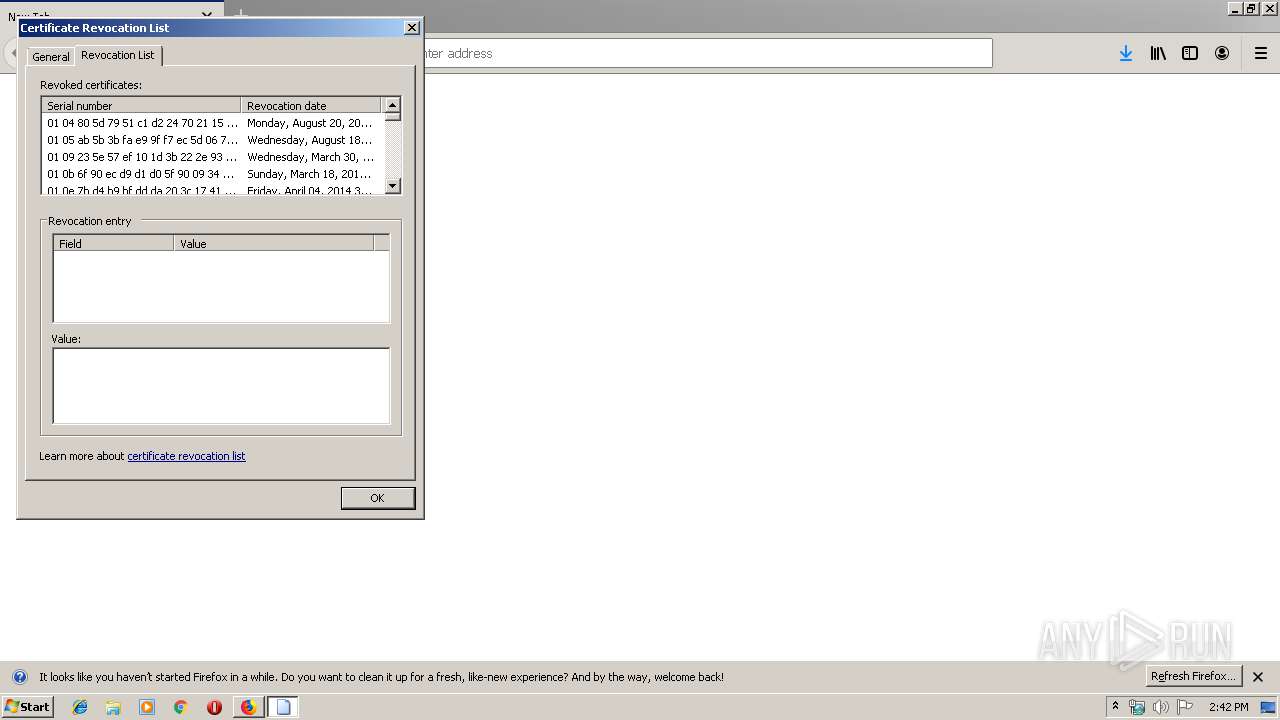Open Opera from the taskbar
Viewport: 1280px width, 720px height.
[x=214, y=707]
